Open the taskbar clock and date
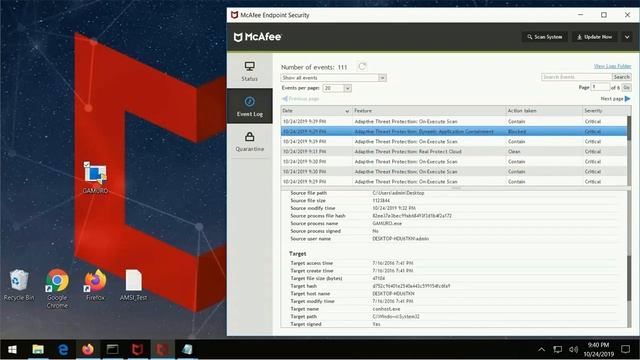The height and width of the screenshot is (360, 640). (598, 349)
